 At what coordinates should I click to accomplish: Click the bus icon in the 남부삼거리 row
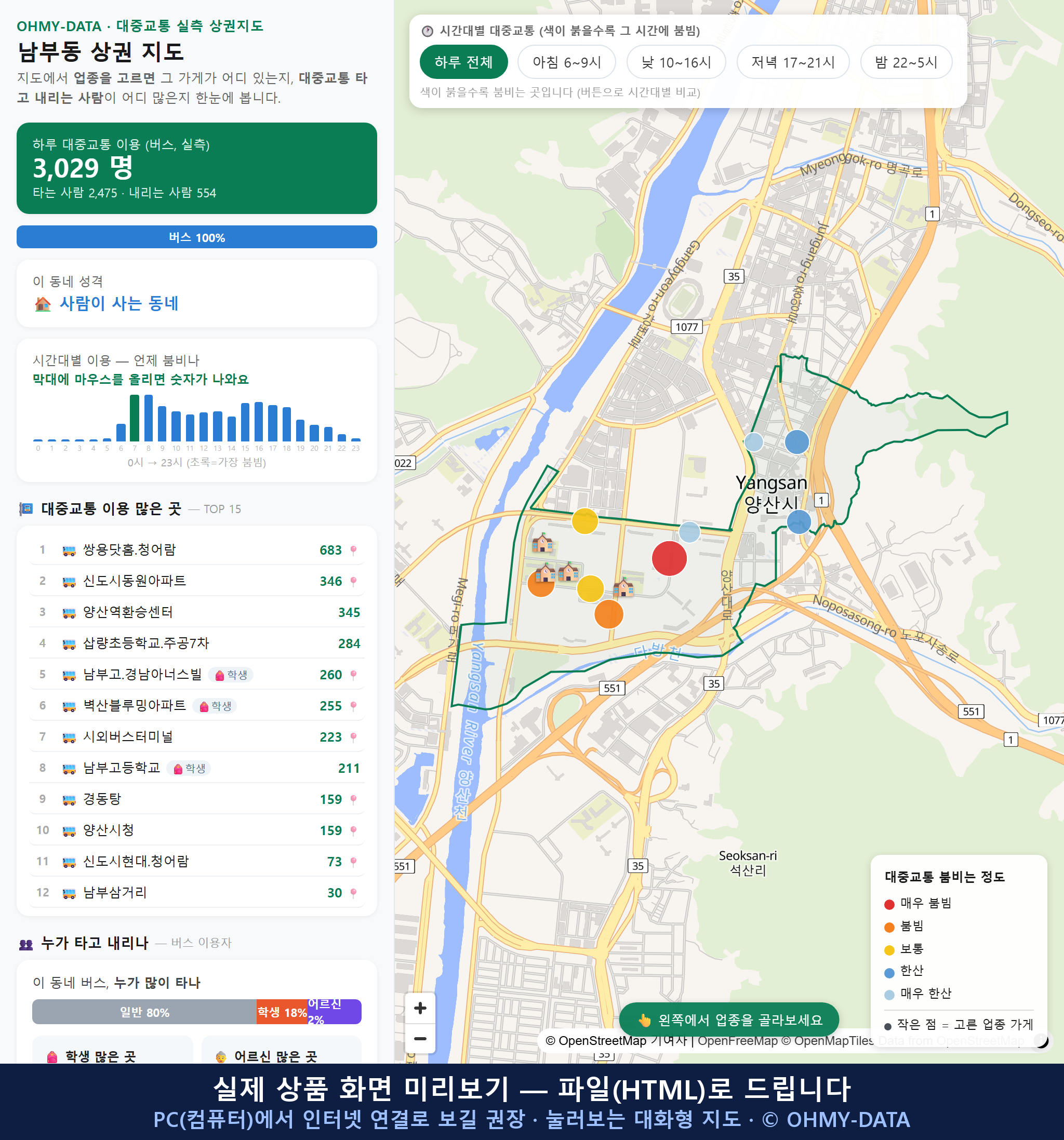pyautogui.click(x=69, y=893)
